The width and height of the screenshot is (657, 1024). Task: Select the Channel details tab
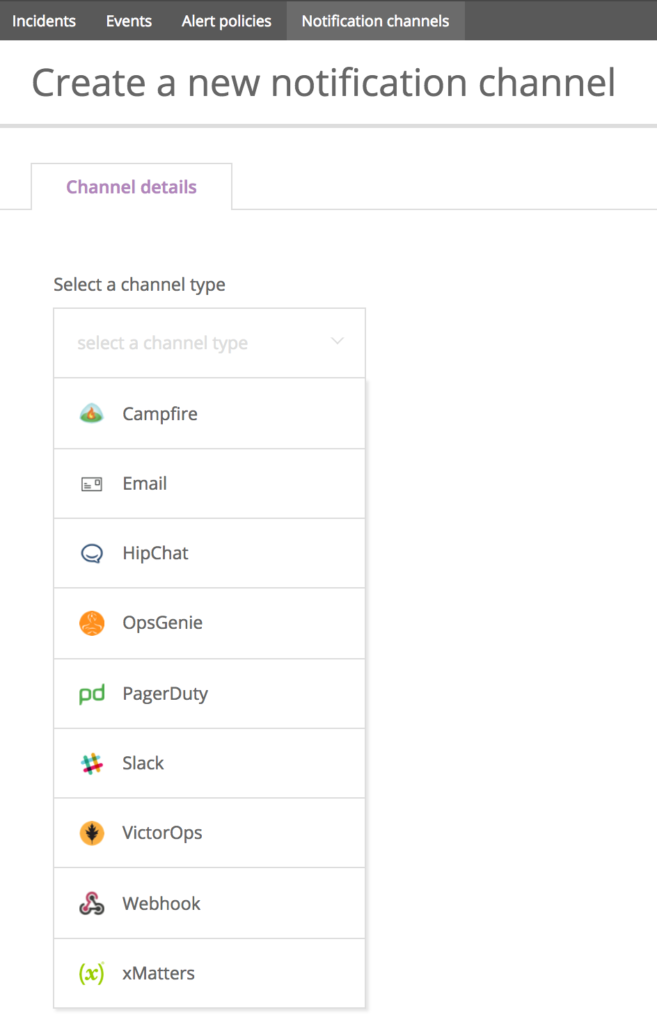(x=131, y=187)
